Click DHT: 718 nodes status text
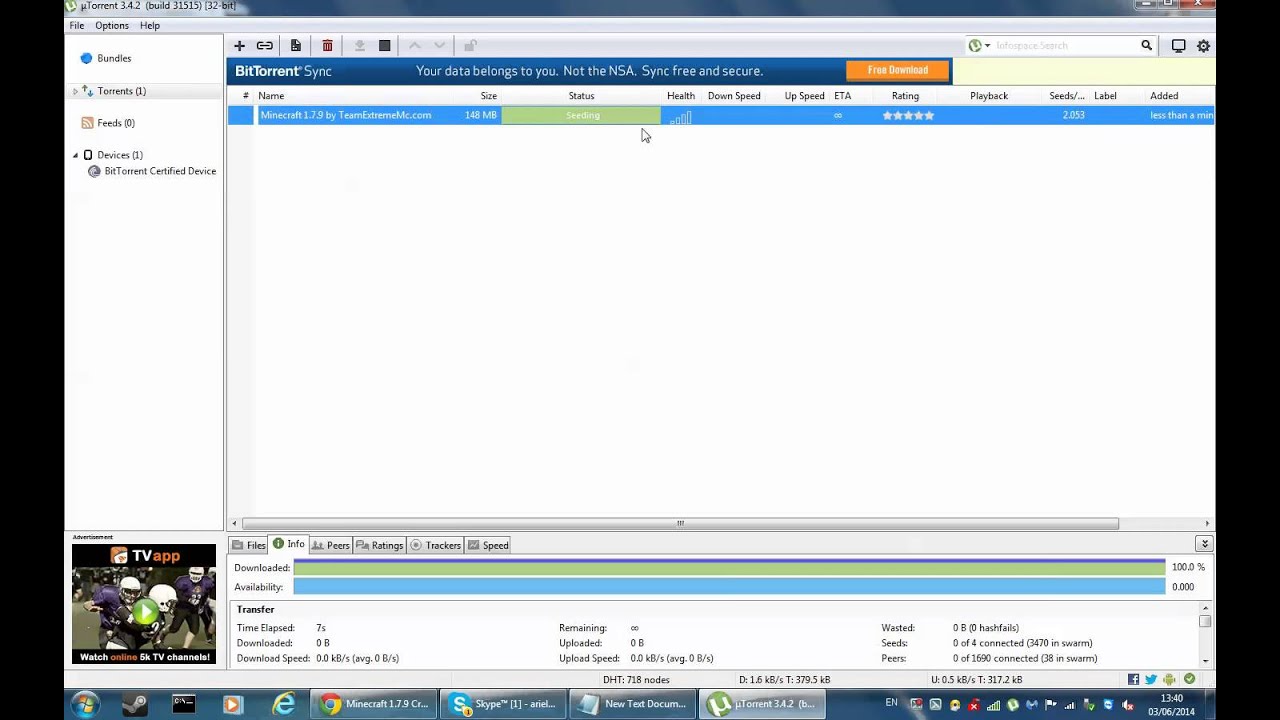Screen dimensions: 1280x720 tap(636, 680)
